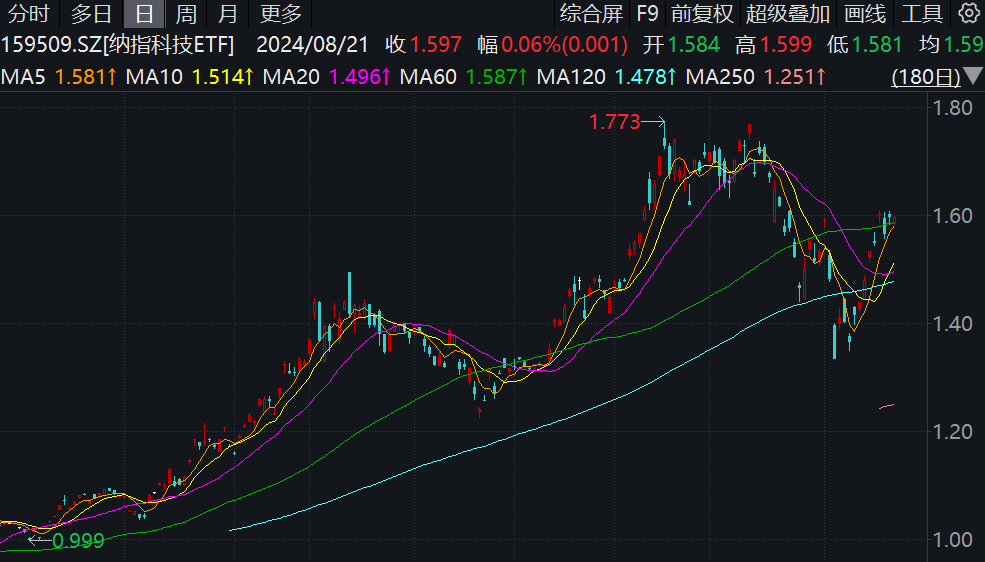Expand the (180日) range dropdown arrow

[x=973, y=77]
